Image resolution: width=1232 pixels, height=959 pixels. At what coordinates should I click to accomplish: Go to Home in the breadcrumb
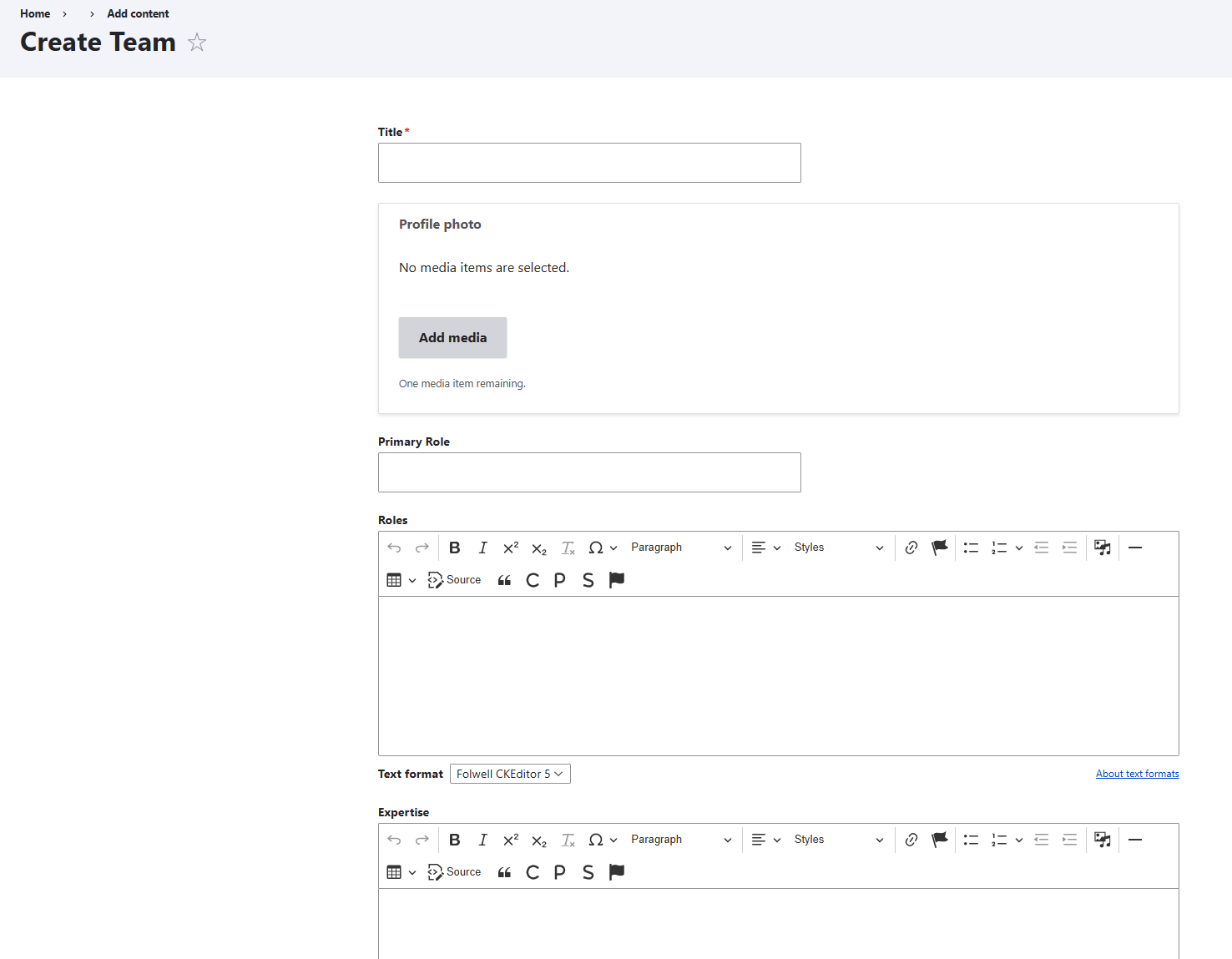pos(35,13)
